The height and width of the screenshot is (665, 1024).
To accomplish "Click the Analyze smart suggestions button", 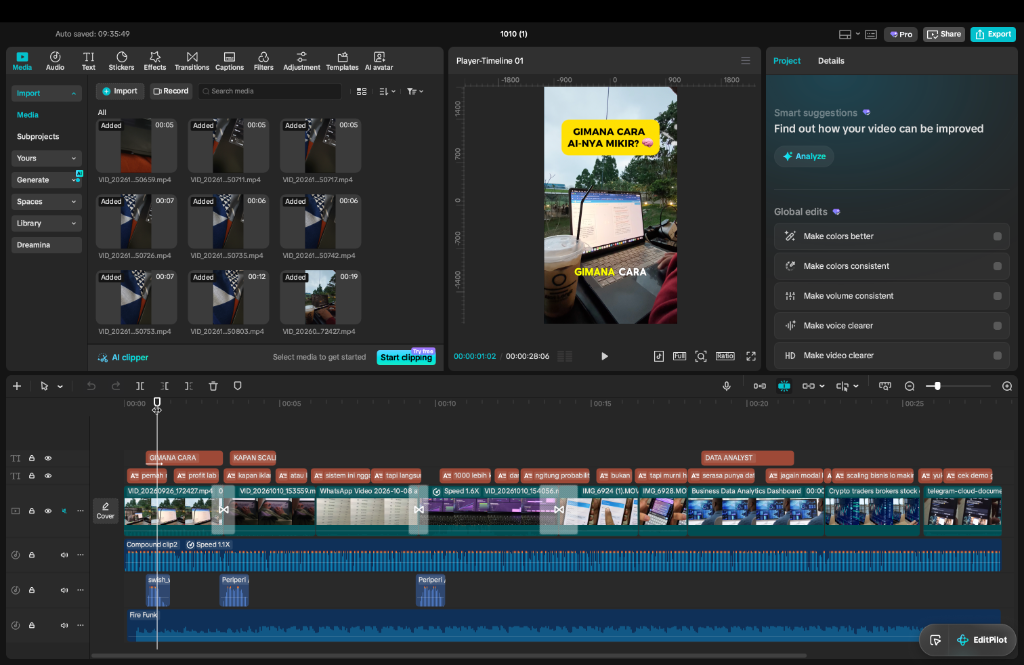I will [804, 156].
